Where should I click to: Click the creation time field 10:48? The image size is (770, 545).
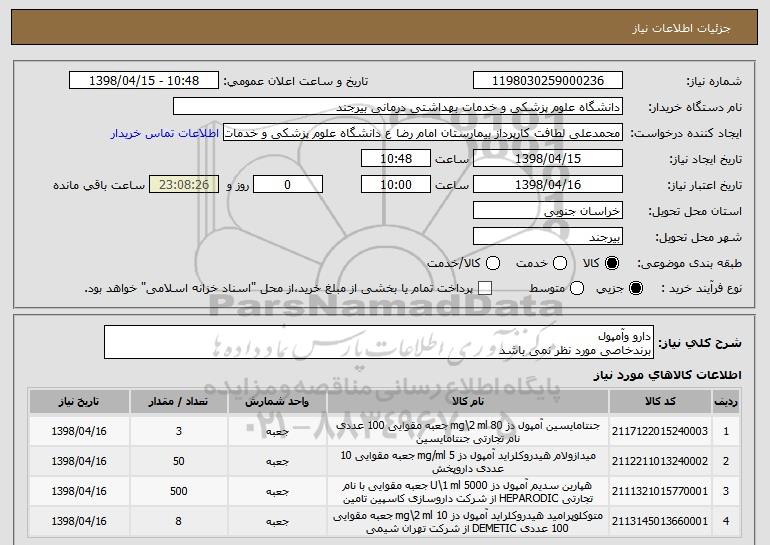(396, 159)
